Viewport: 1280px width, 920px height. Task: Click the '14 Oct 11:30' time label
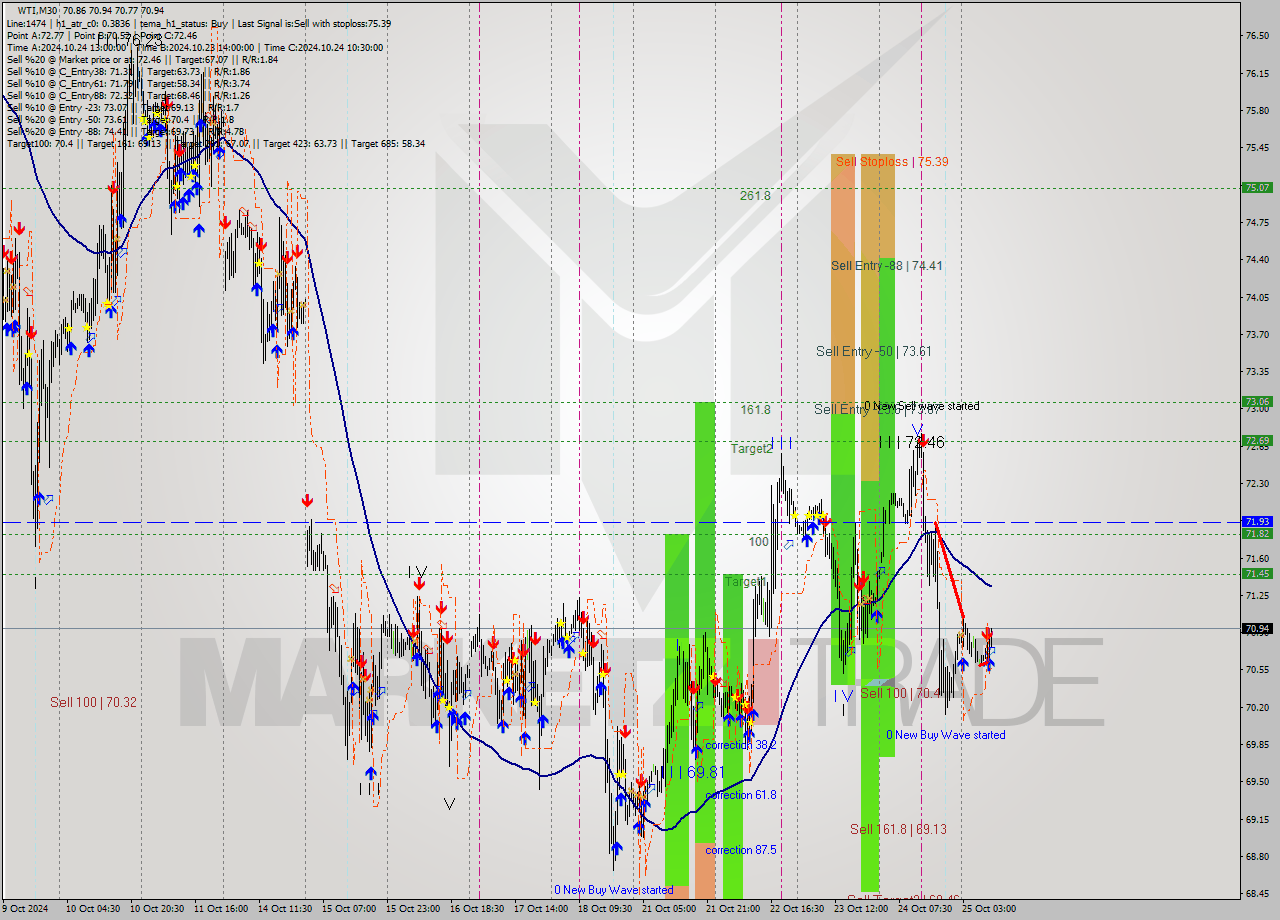coord(285,909)
